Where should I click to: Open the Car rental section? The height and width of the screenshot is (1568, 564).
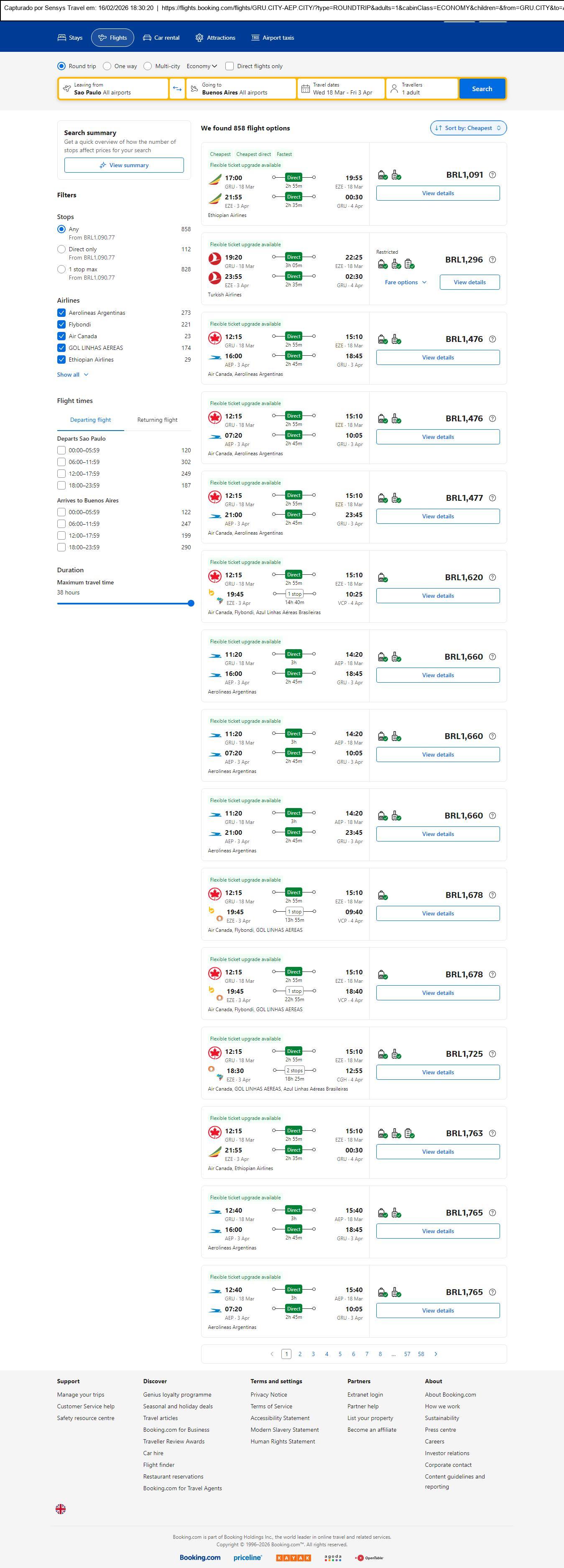click(161, 38)
